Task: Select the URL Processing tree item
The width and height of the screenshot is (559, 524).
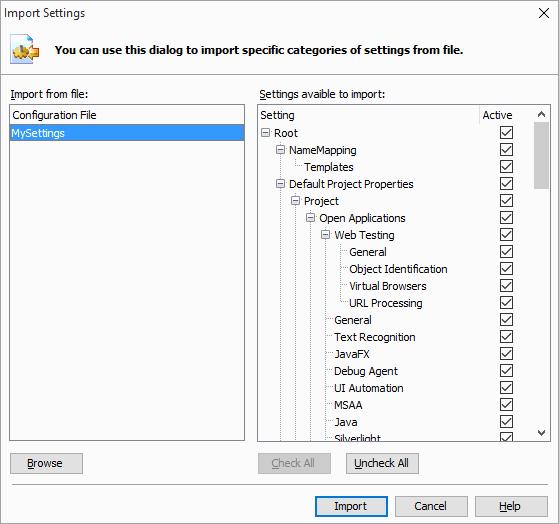Action: click(x=385, y=303)
